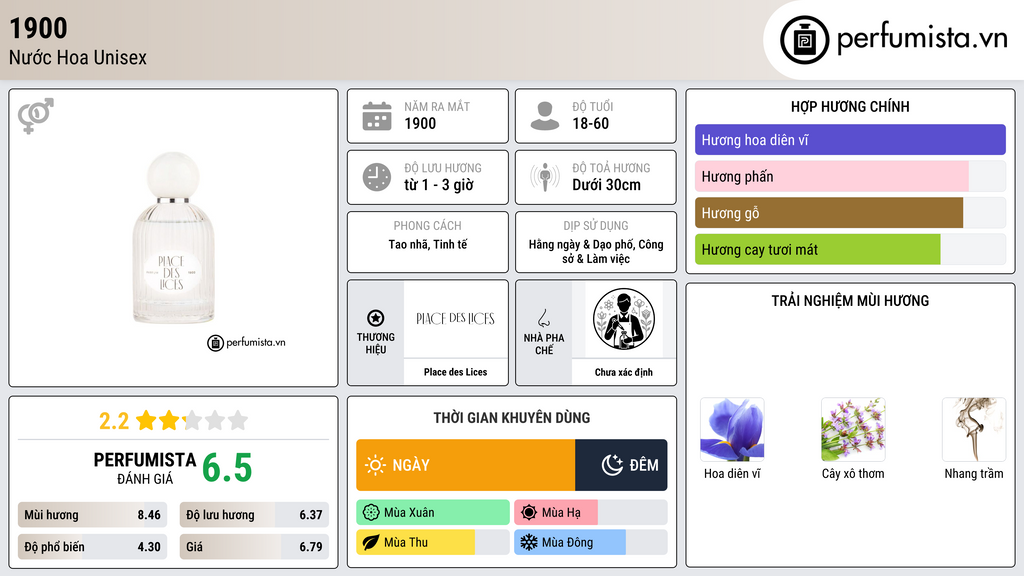The width and height of the screenshot is (1024, 576).
Task: Open the Hoa diên vĩ iris thumbnail
Action: 732,430
